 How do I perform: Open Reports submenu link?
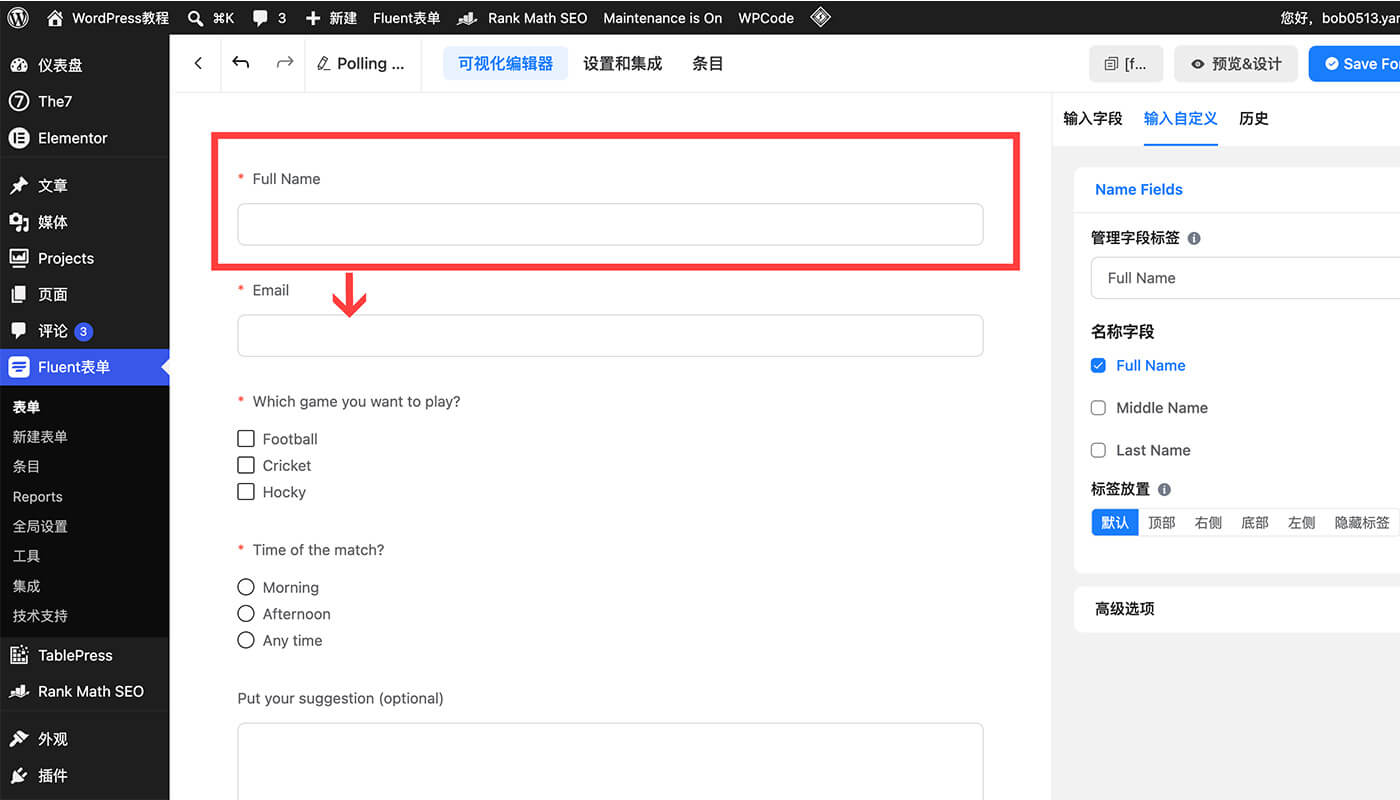pyautogui.click(x=37, y=497)
